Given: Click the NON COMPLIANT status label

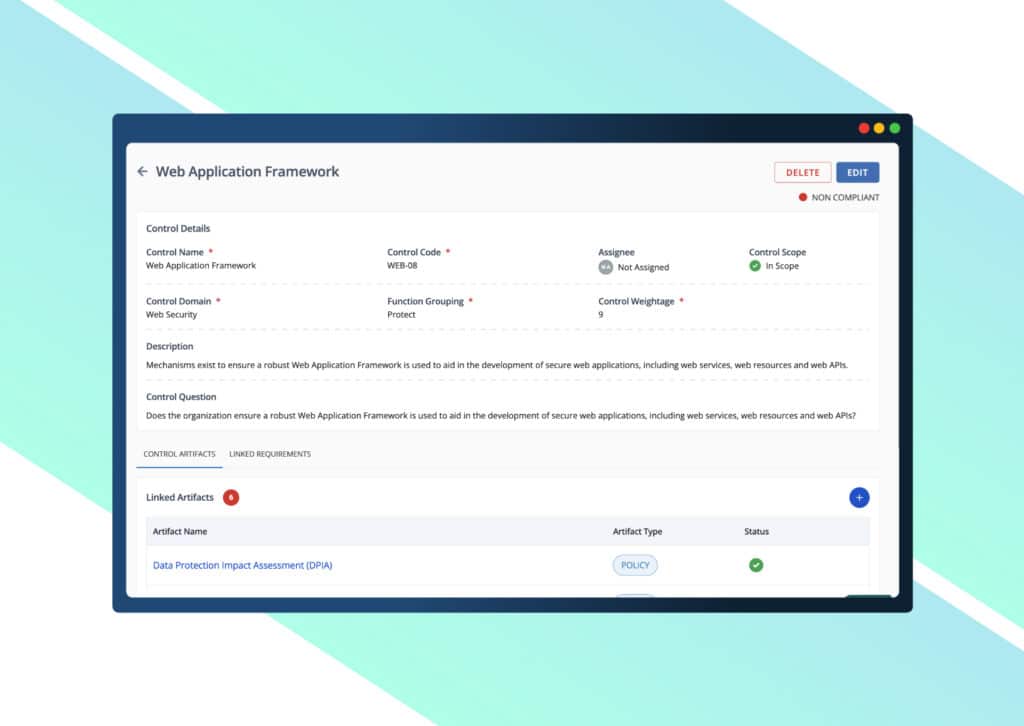Looking at the screenshot, I should pyautogui.click(x=845, y=197).
